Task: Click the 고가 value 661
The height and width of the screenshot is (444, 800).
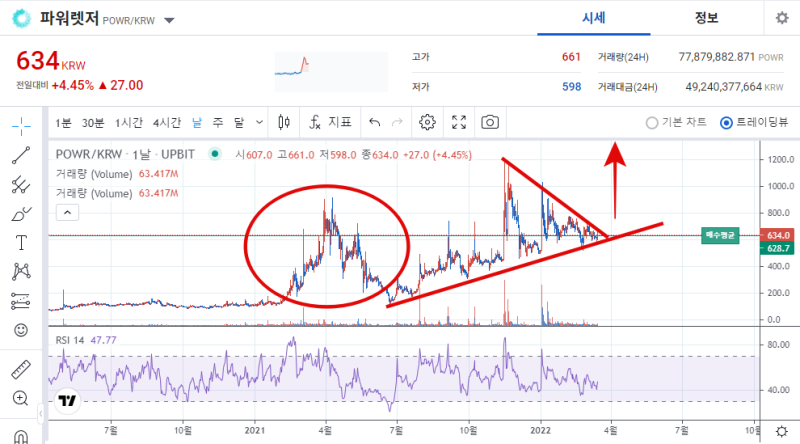Action: pos(571,57)
